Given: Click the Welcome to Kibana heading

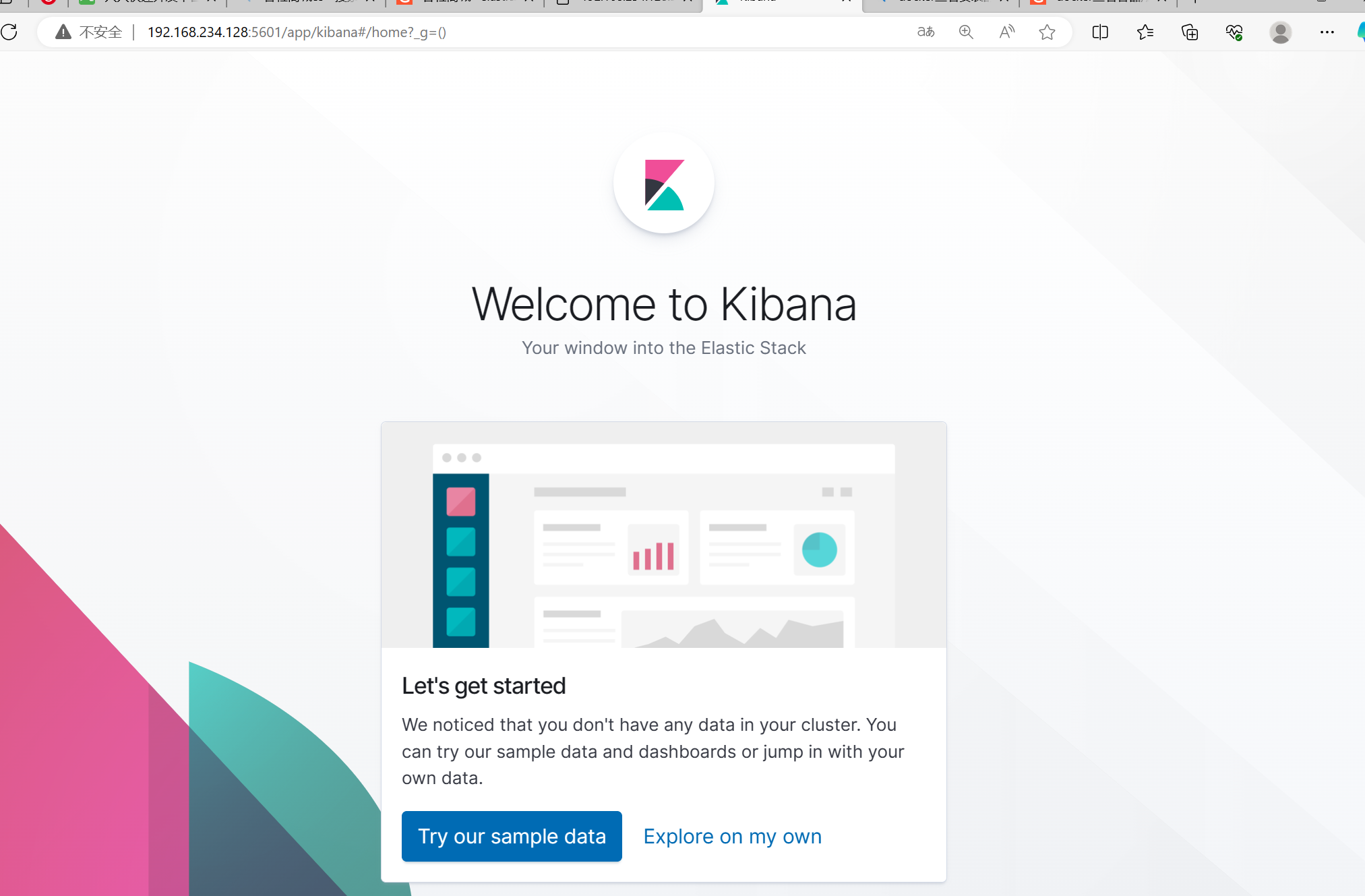Looking at the screenshot, I should (x=663, y=304).
